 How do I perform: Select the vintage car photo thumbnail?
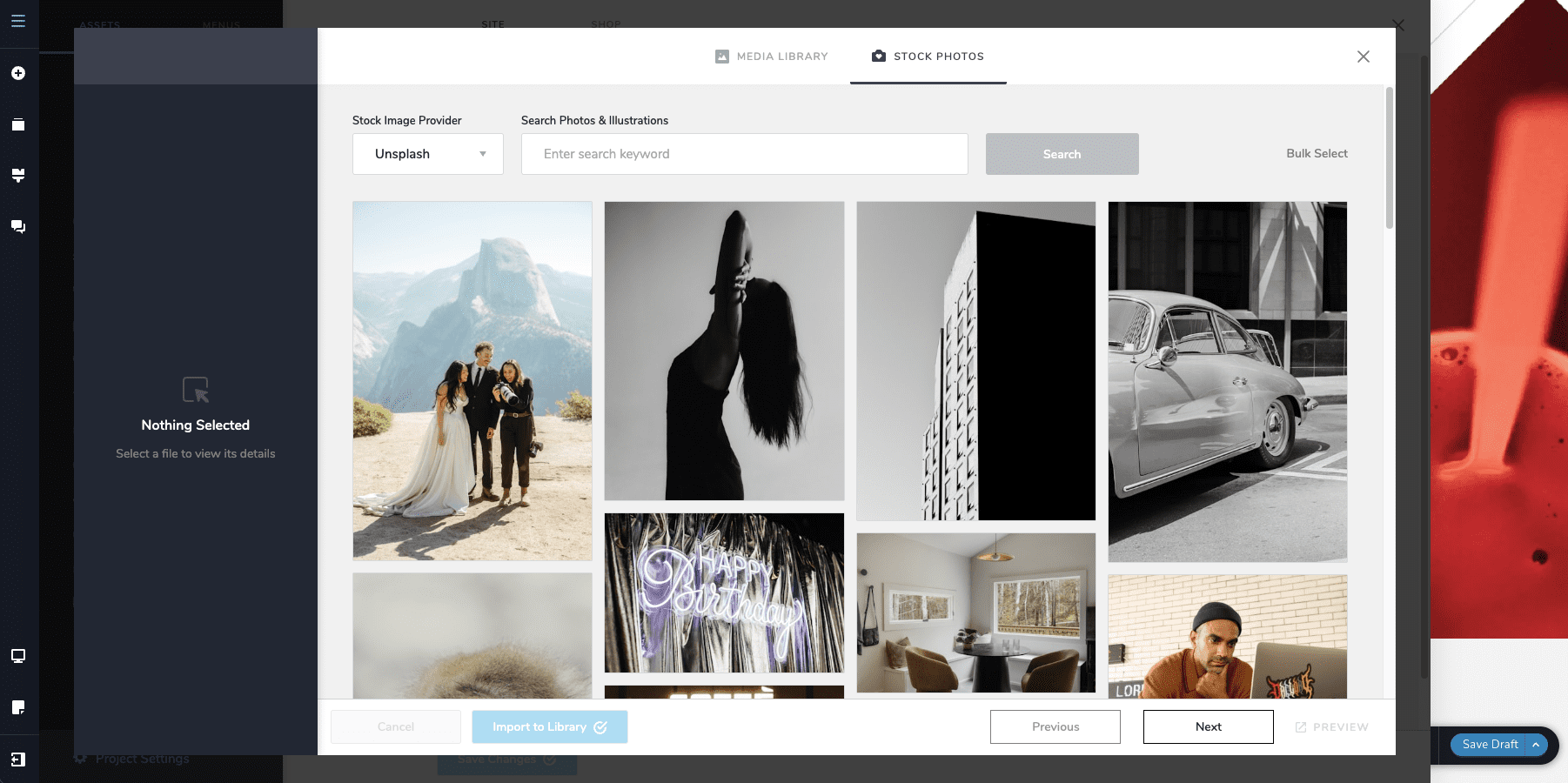point(1228,382)
